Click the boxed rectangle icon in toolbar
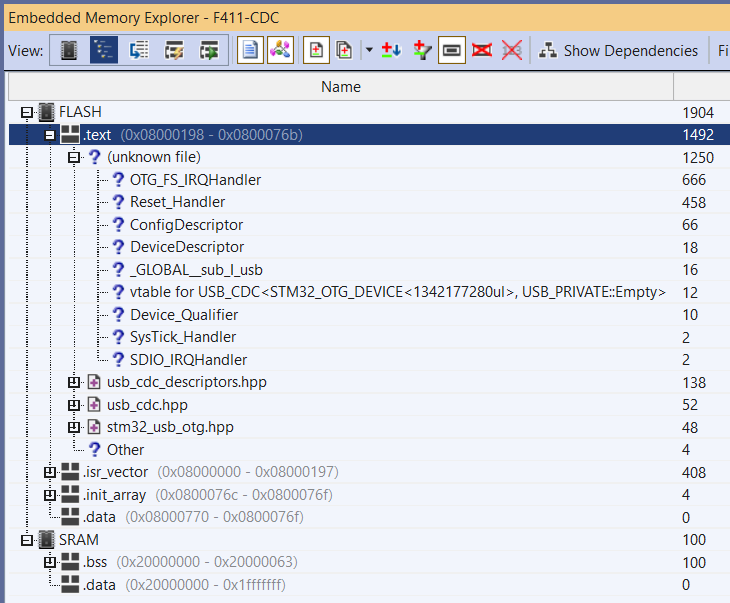Viewport: 730px width, 603px height. [451, 50]
